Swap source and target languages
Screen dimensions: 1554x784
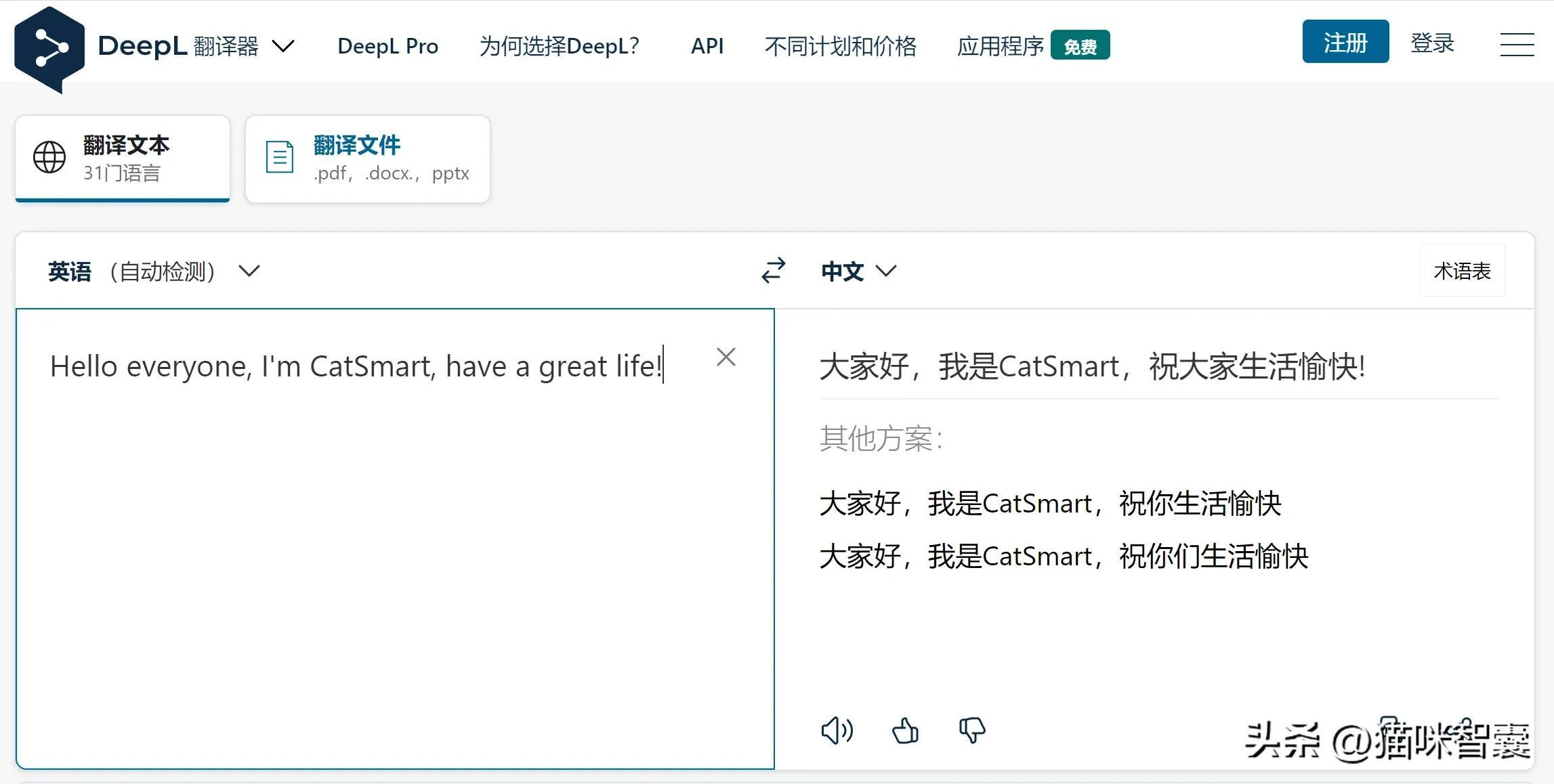[773, 271]
